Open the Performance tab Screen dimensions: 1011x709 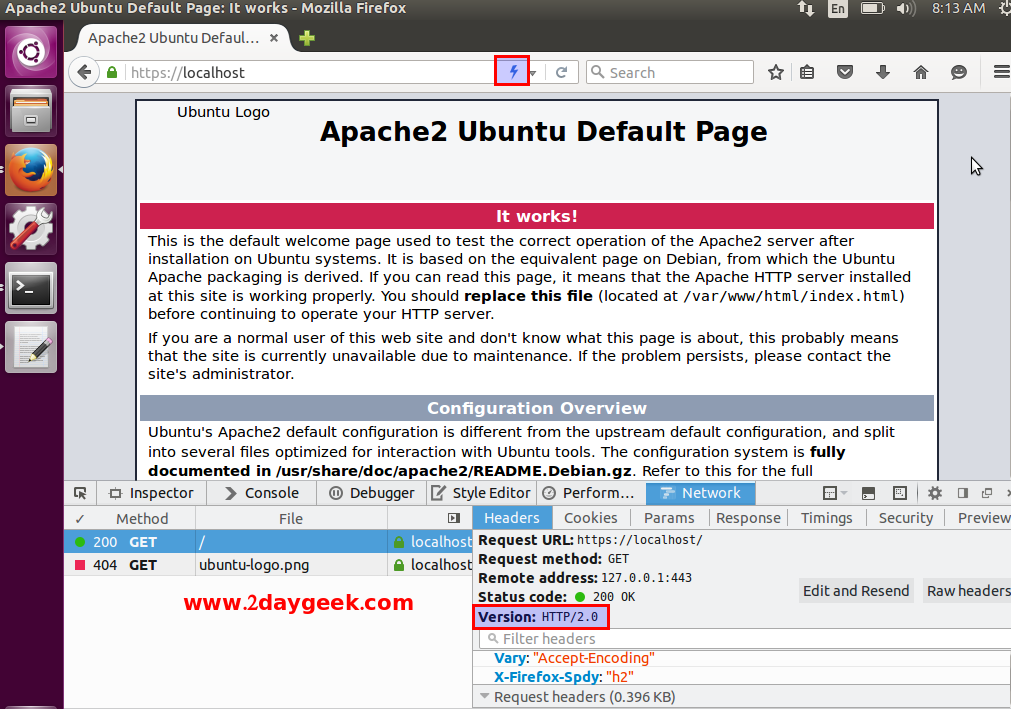[589, 493]
